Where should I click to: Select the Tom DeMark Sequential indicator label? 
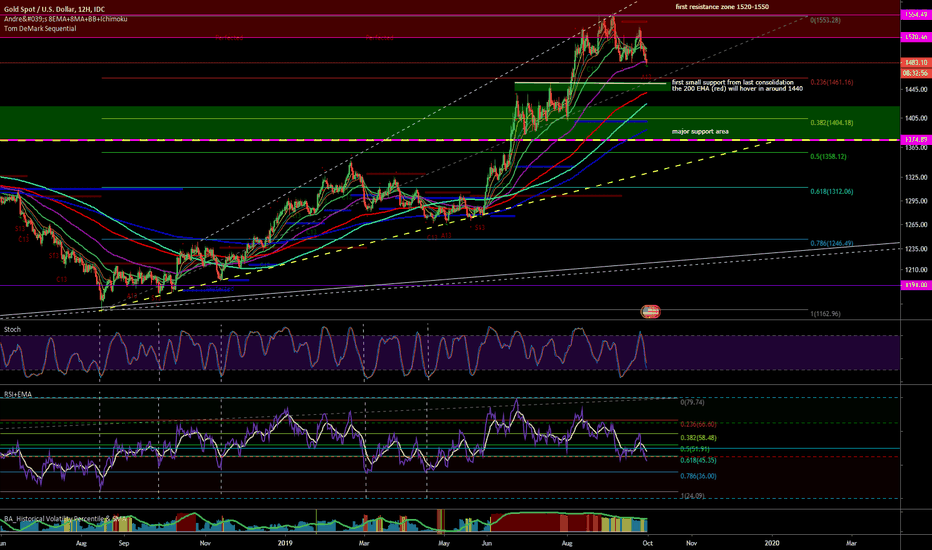(x=40, y=29)
